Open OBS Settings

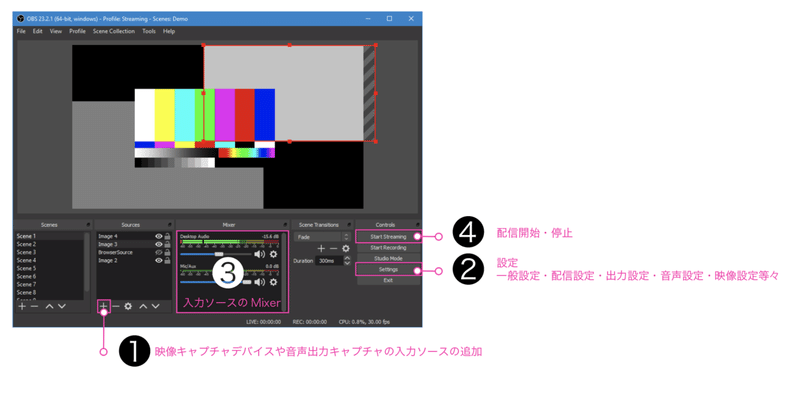coord(388,269)
